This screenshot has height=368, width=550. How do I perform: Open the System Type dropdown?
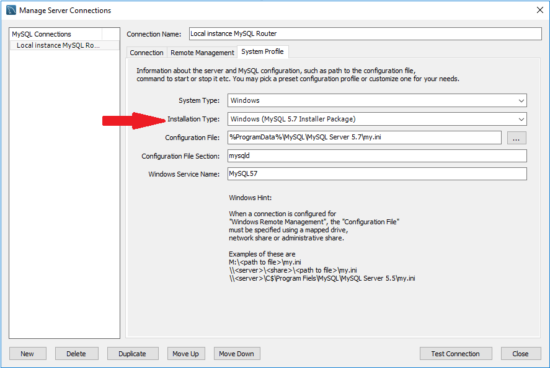[377, 100]
